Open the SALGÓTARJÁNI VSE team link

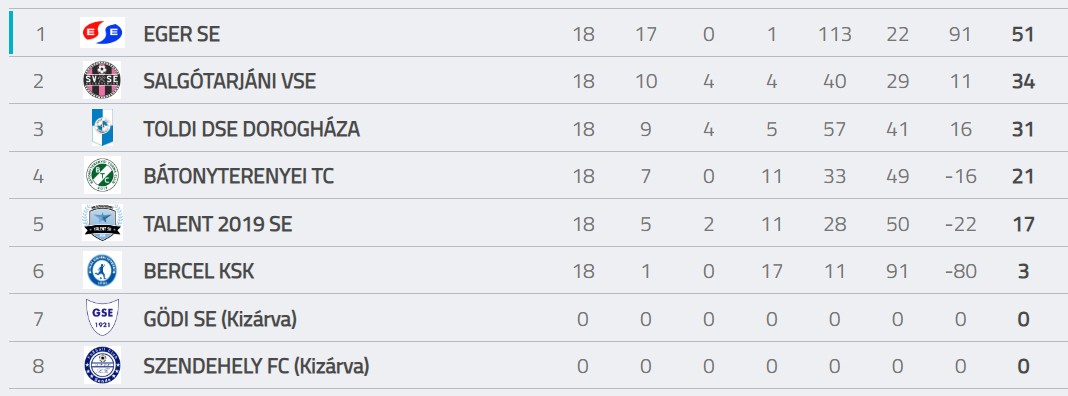tap(230, 82)
